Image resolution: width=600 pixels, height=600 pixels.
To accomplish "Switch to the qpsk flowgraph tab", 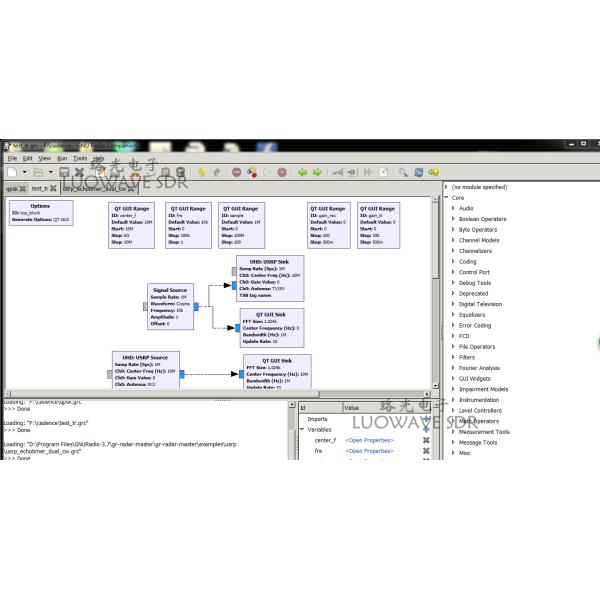I will click(x=13, y=188).
